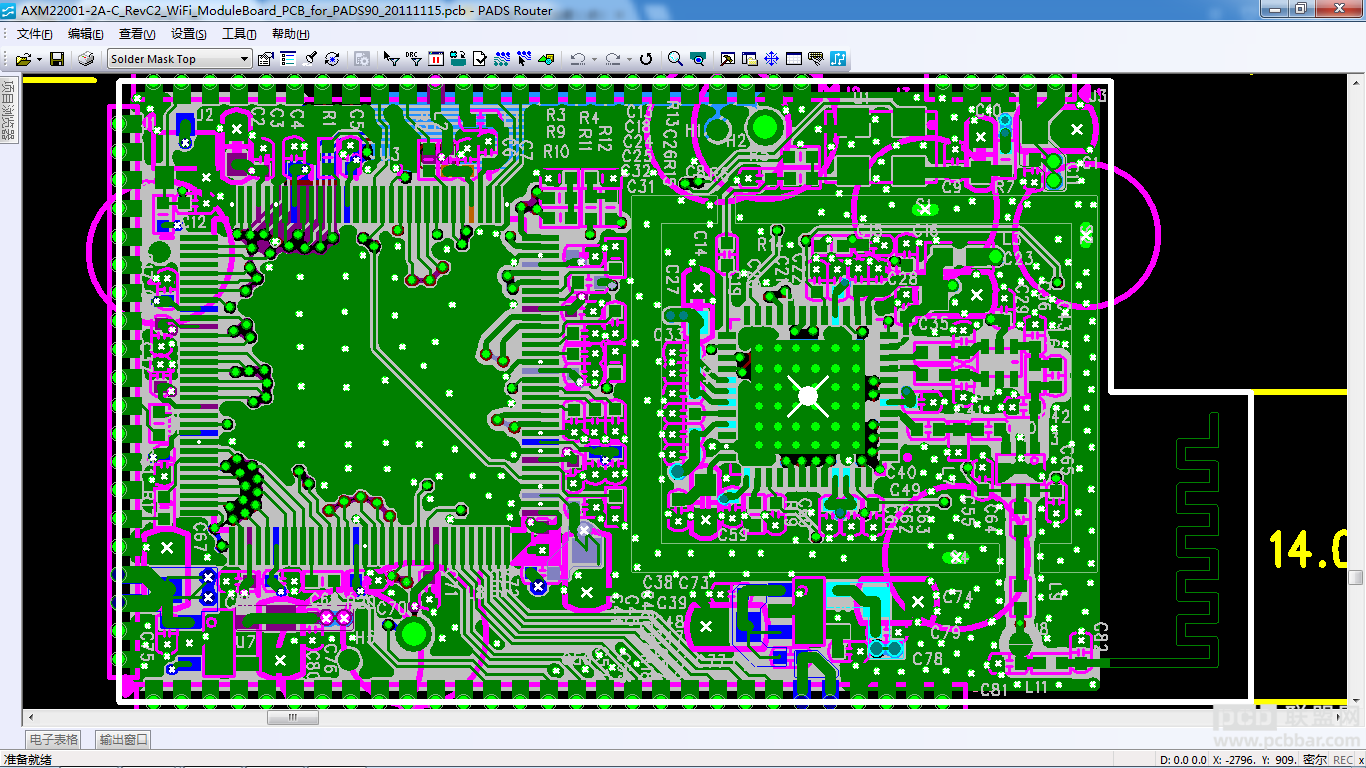This screenshot has width=1366, height=768.
Task: Click the DRC filter toolbar icon
Action: tap(413, 59)
